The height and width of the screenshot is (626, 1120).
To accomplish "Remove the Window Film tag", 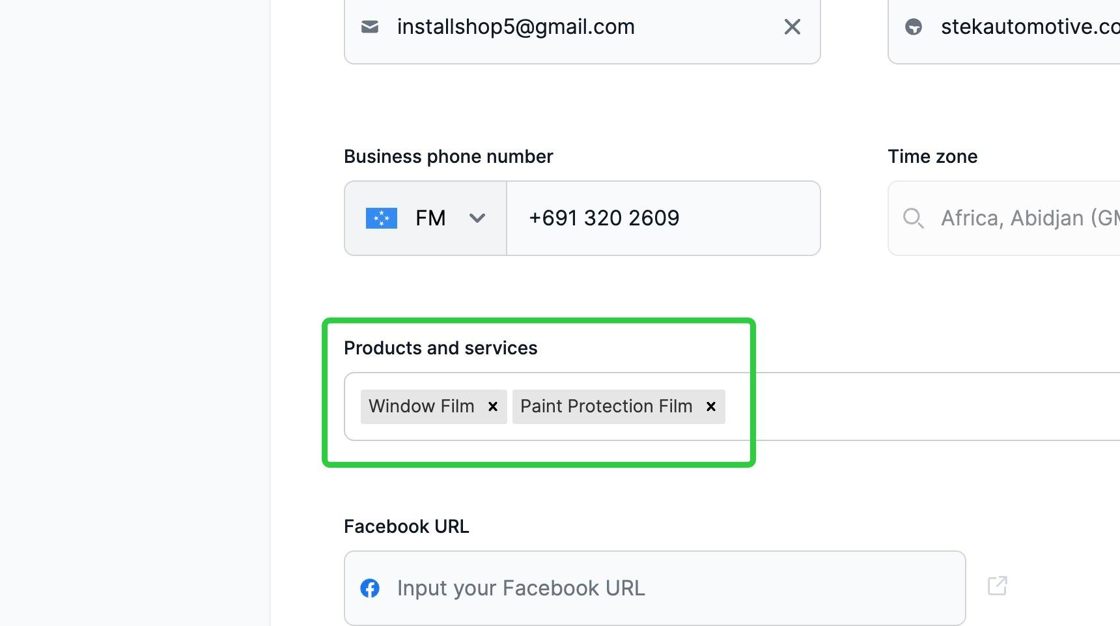I will click(x=493, y=407).
